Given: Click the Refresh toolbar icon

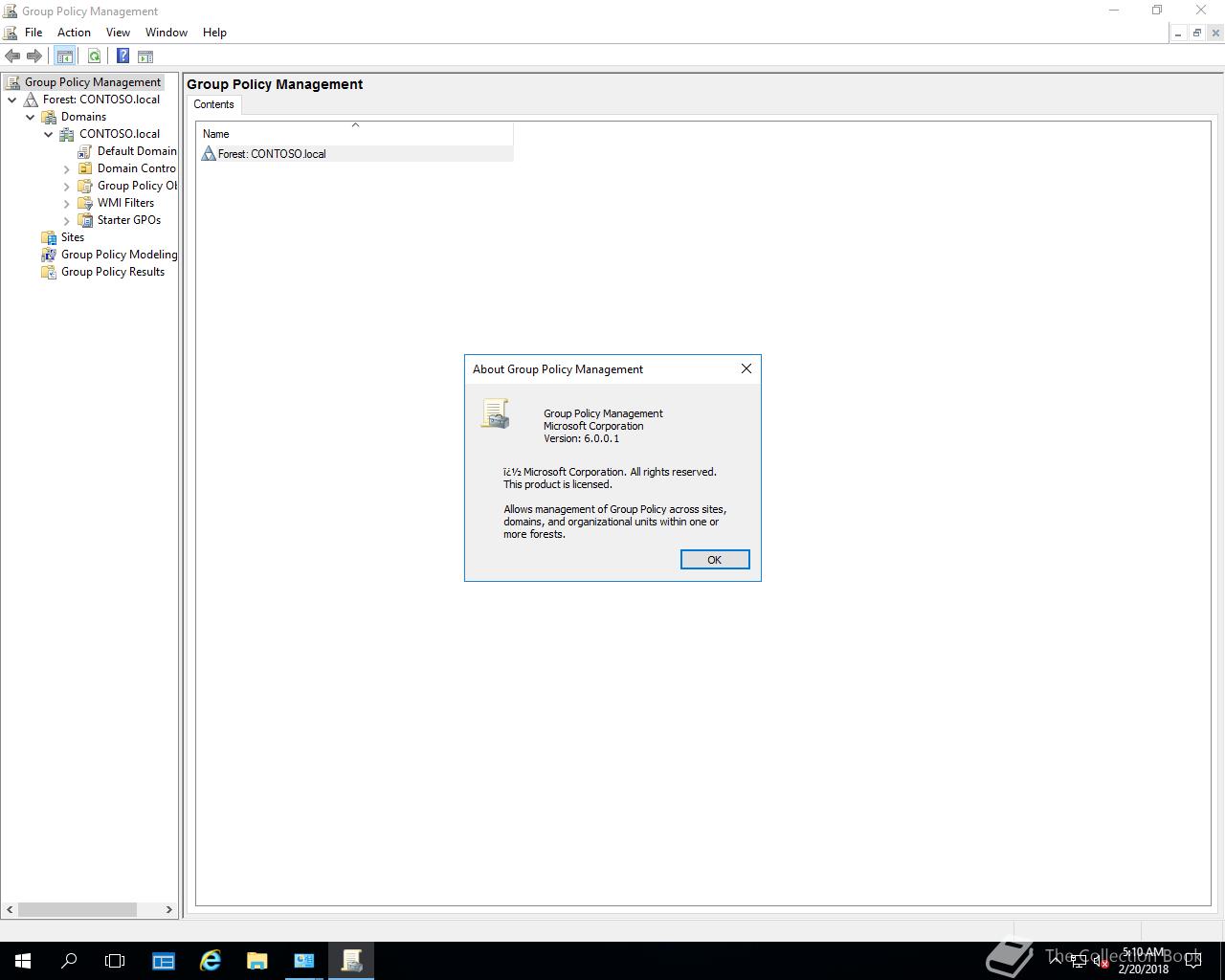Looking at the screenshot, I should (94, 56).
